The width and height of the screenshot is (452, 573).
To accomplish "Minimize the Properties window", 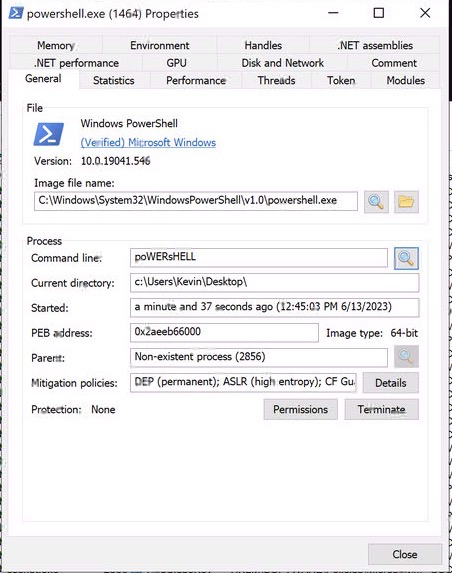I will [333, 13].
